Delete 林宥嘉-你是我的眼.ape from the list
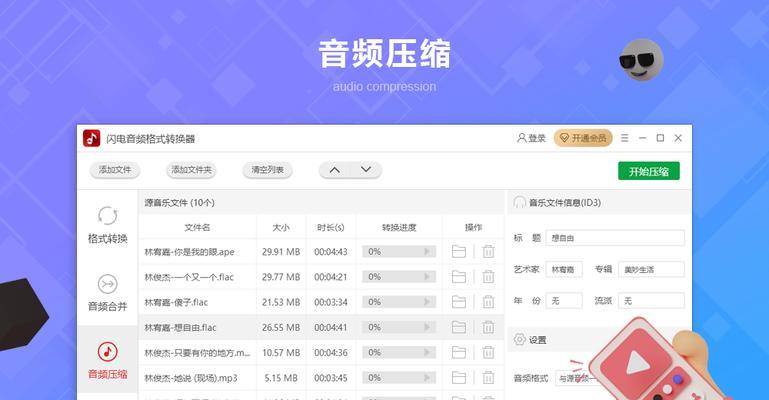Screen dimensions: 769x400 [488, 252]
